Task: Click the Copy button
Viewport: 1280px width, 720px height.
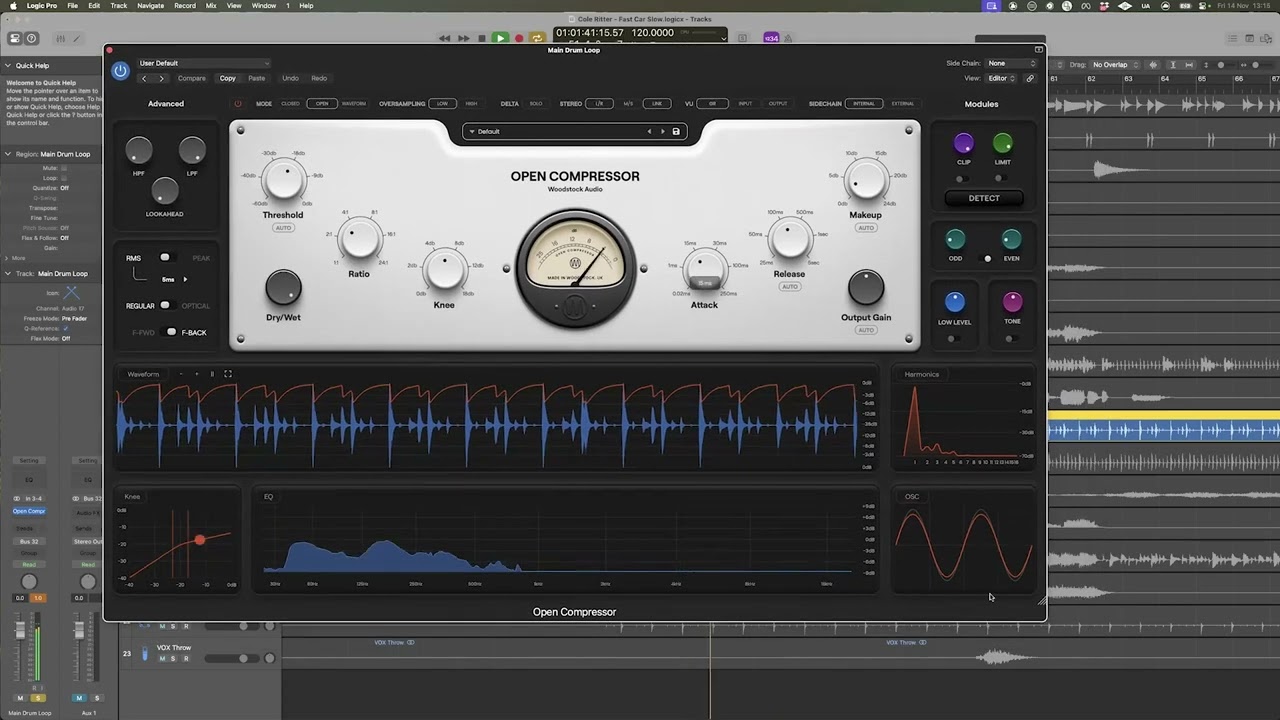Action: (228, 78)
